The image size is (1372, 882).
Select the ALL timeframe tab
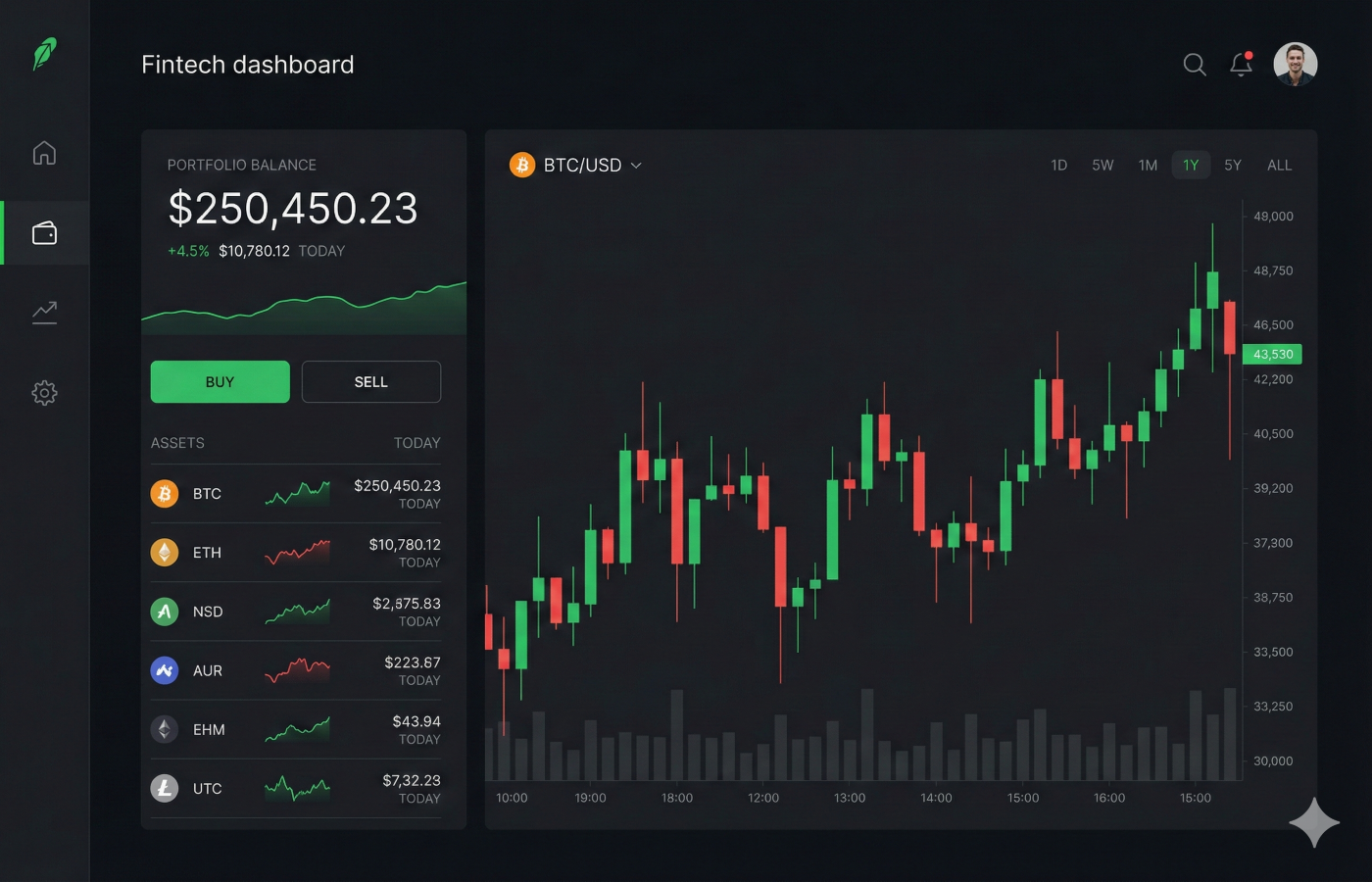[x=1280, y=165]
